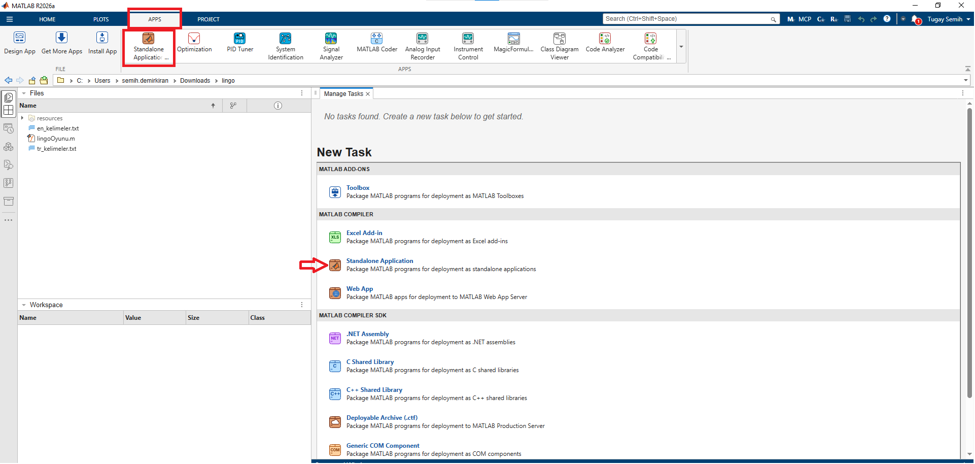
Task: Launch the MATLAB Coder app
Action: point(377,44)
